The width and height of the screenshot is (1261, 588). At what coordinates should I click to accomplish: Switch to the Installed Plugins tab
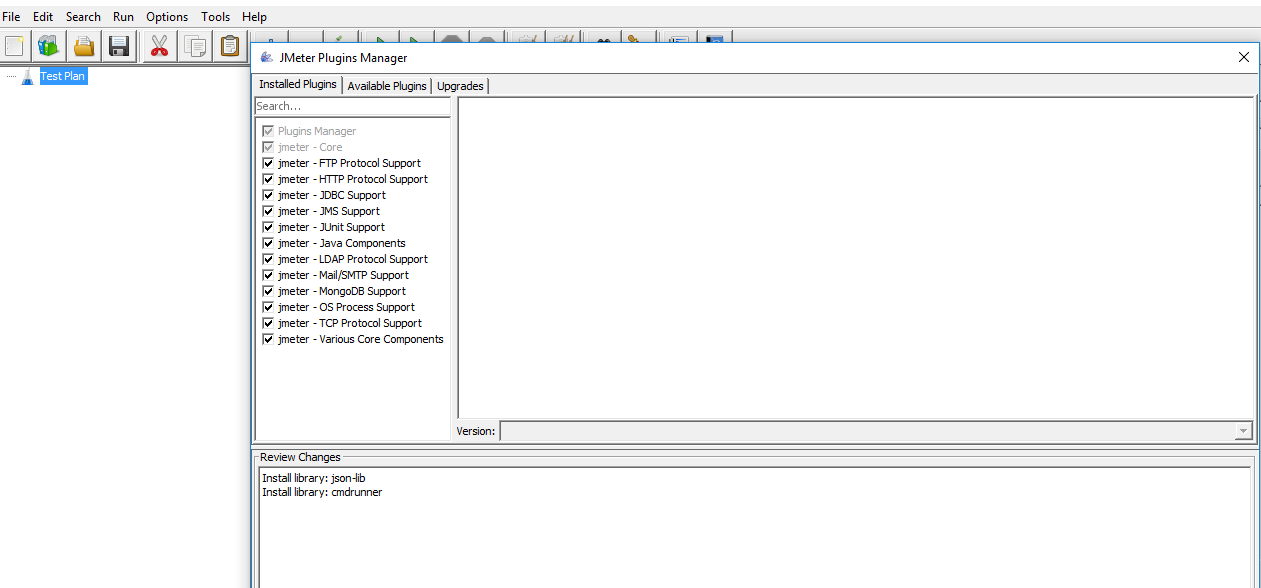point(298,85)
